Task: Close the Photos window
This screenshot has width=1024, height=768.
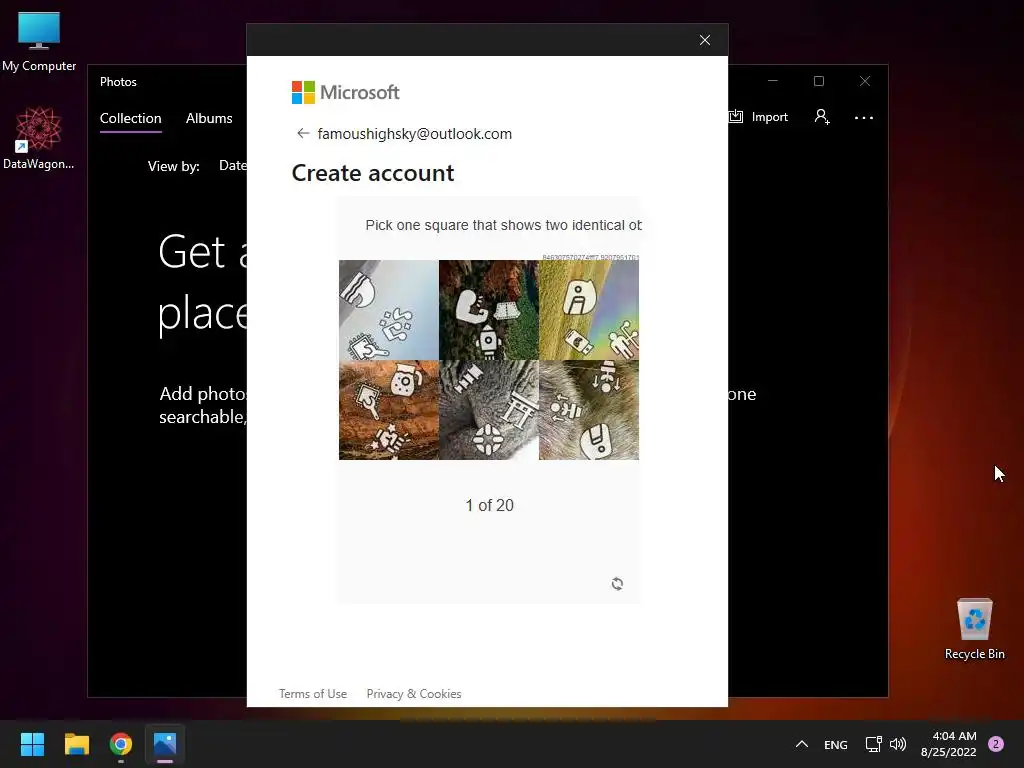Action: (x=865, y=81)
